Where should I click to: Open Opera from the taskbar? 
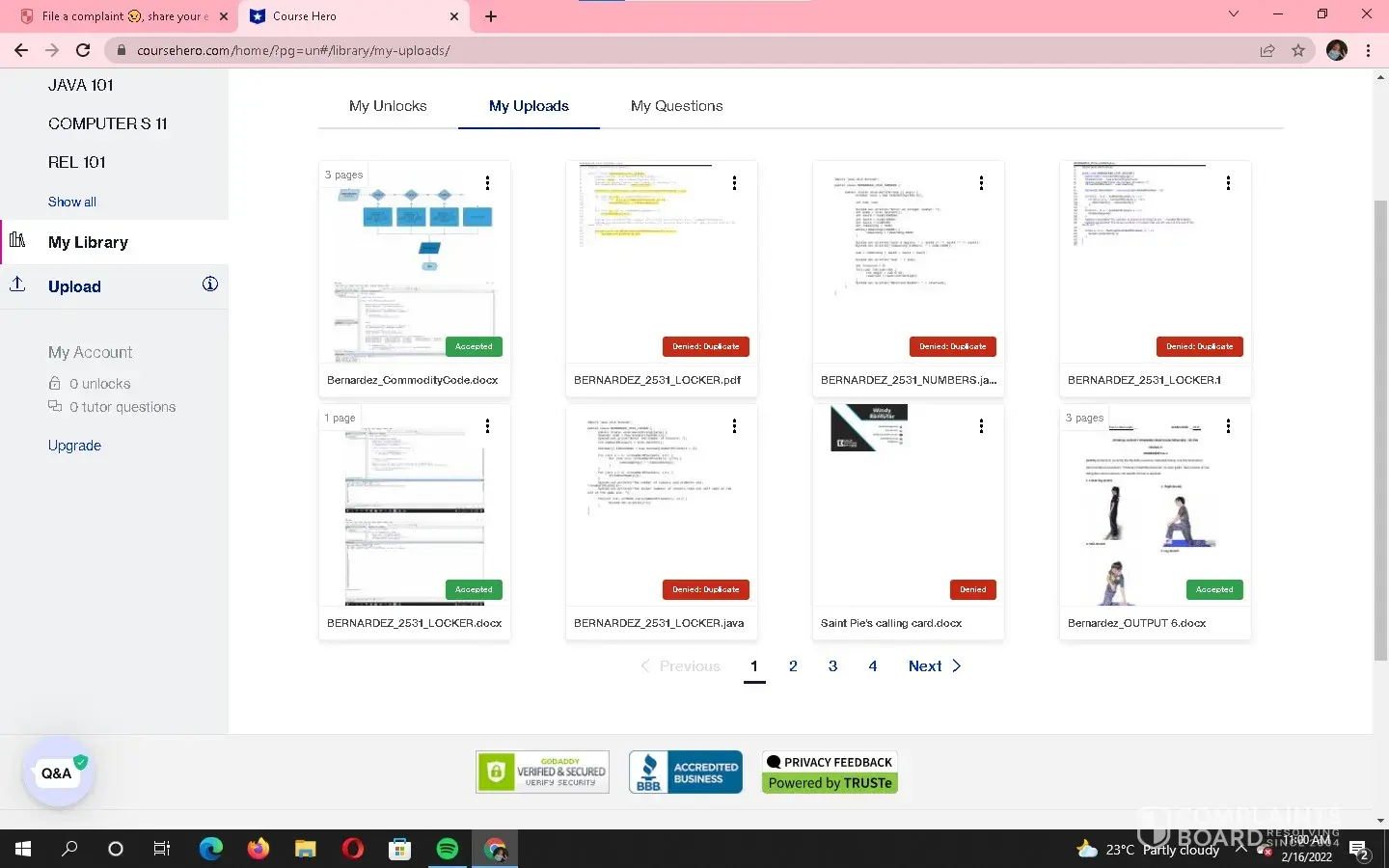pyautogui.click(x=353, y=849)
